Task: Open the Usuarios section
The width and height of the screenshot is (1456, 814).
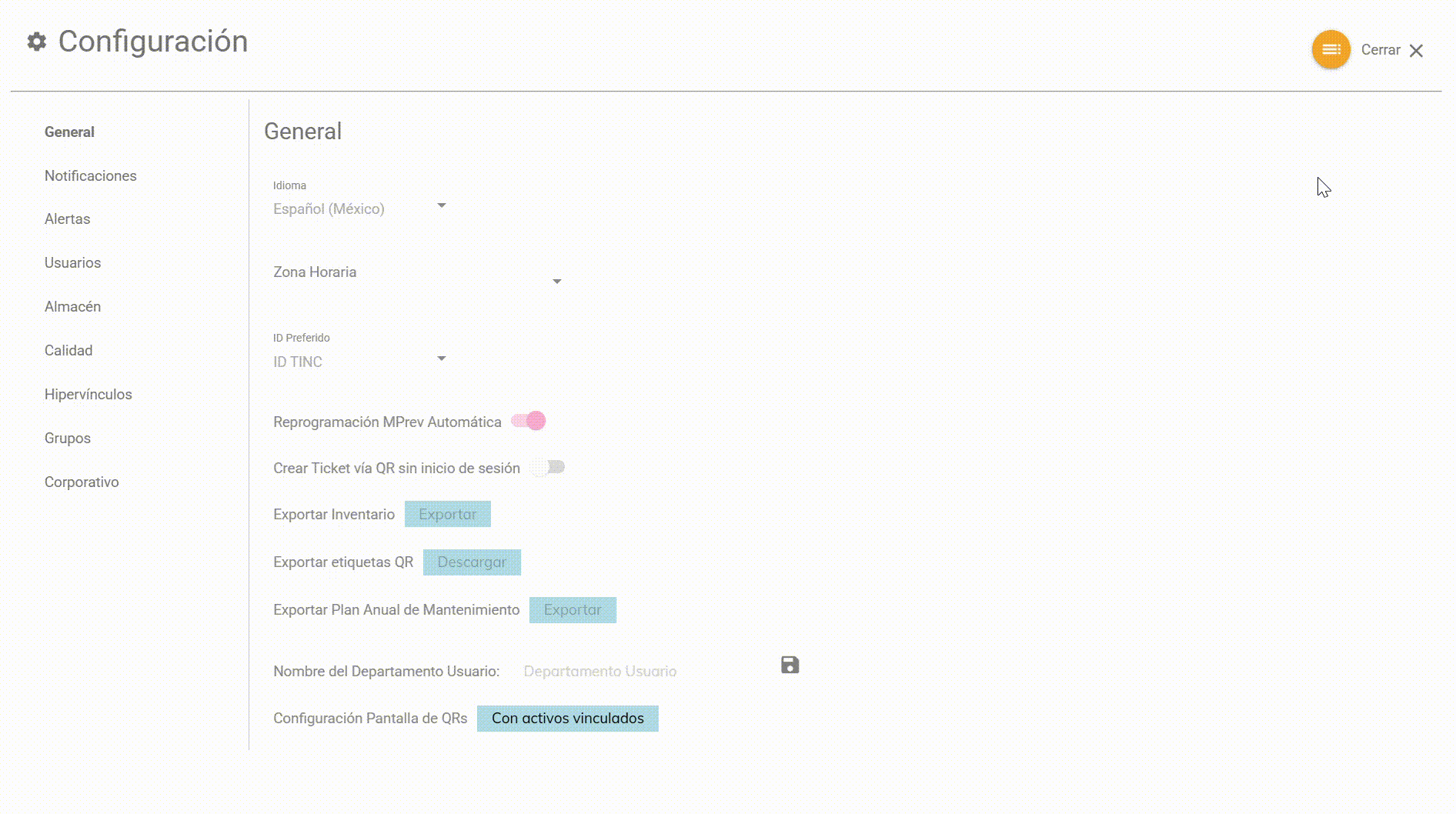Action: (73, 263)
